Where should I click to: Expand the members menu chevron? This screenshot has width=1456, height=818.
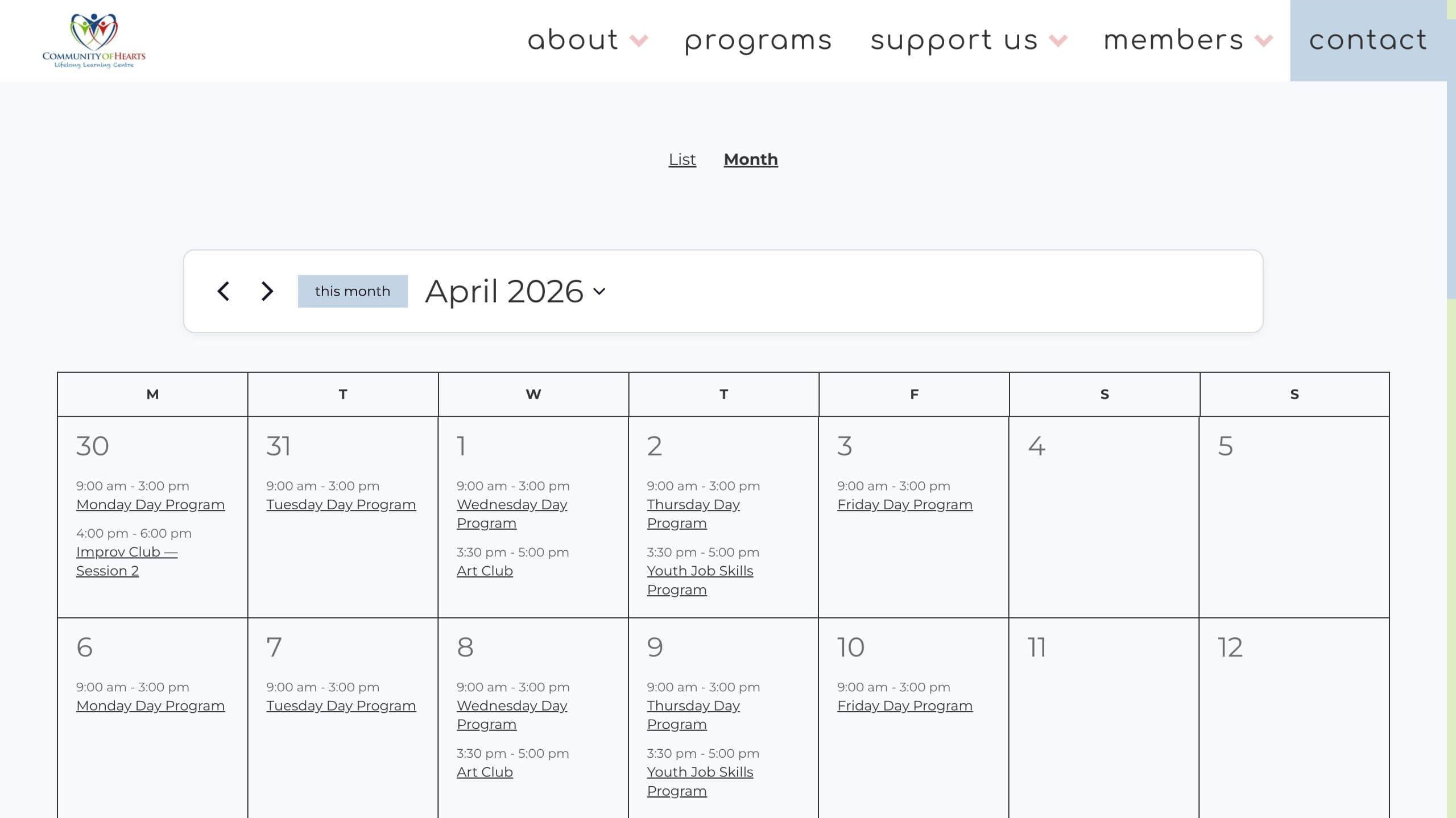coord(1264,41)
